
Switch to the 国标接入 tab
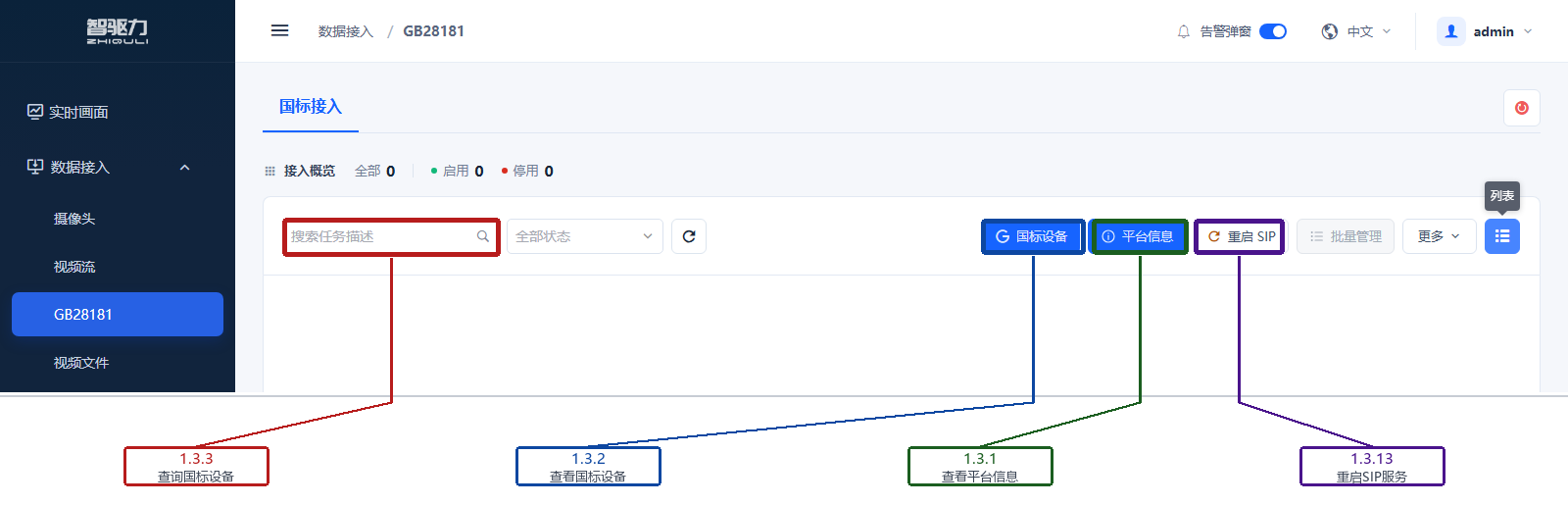[311, 107]
